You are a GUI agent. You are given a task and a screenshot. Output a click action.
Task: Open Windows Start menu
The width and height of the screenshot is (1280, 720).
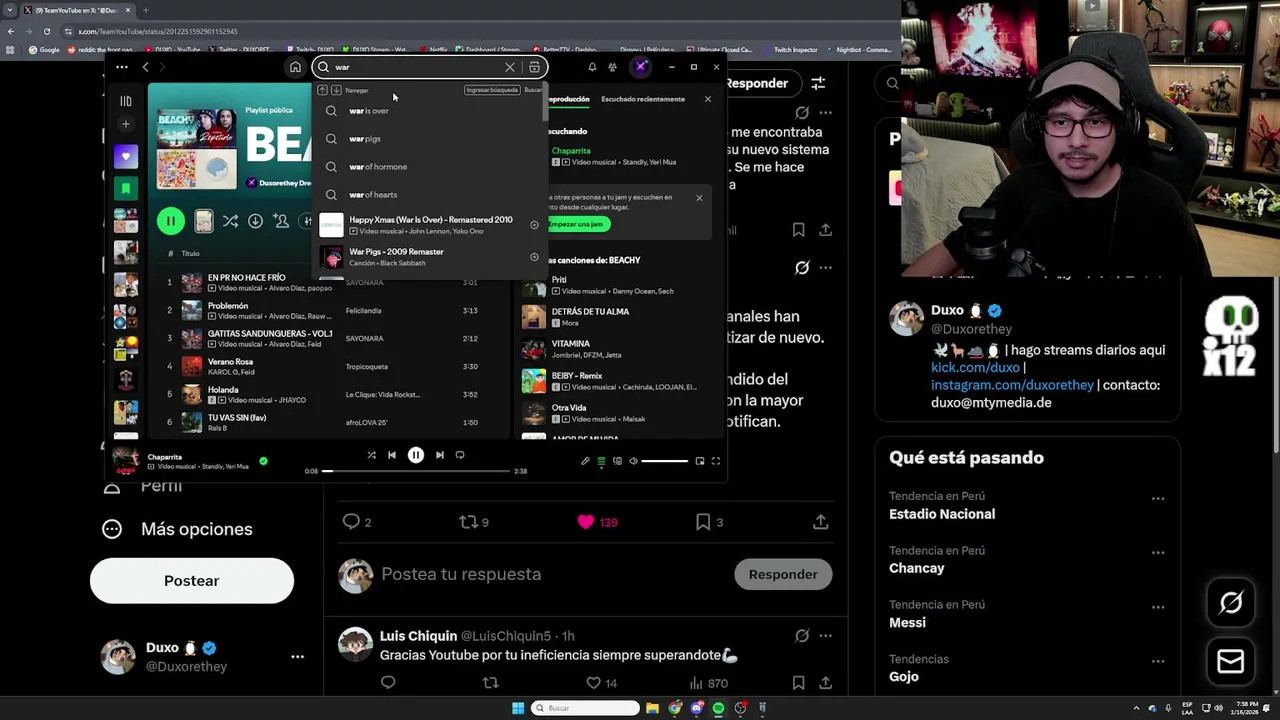coord(518,708)
